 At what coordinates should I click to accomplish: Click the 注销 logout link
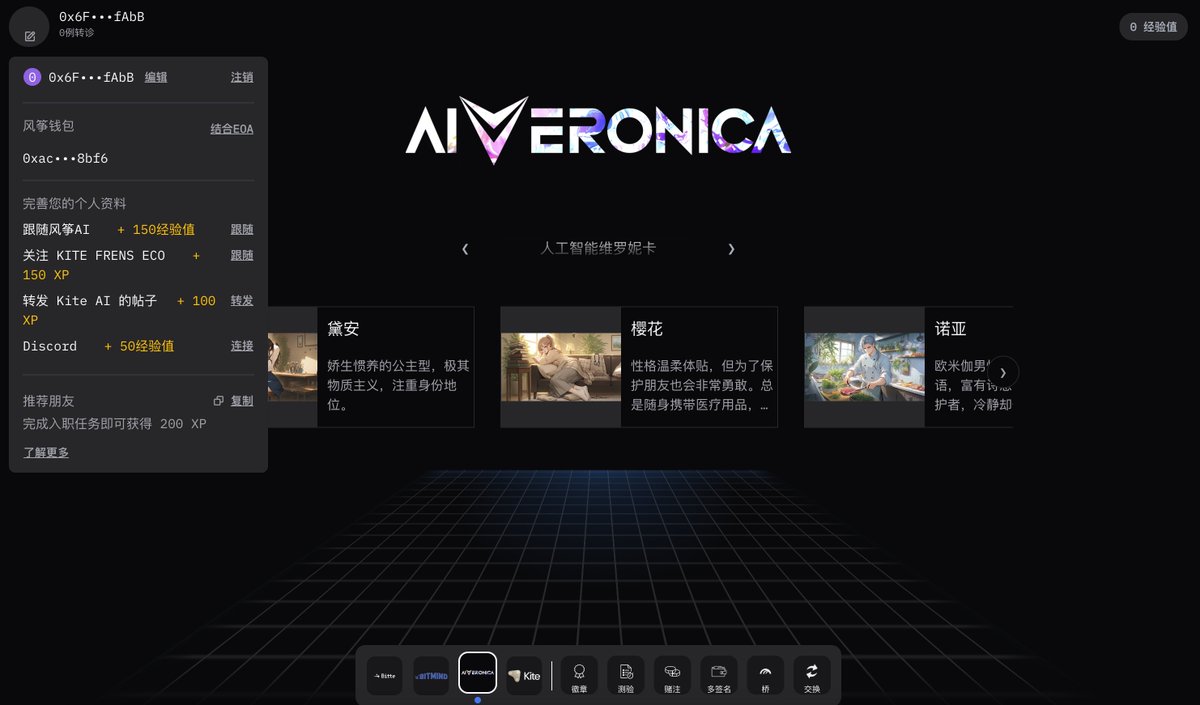242,77
